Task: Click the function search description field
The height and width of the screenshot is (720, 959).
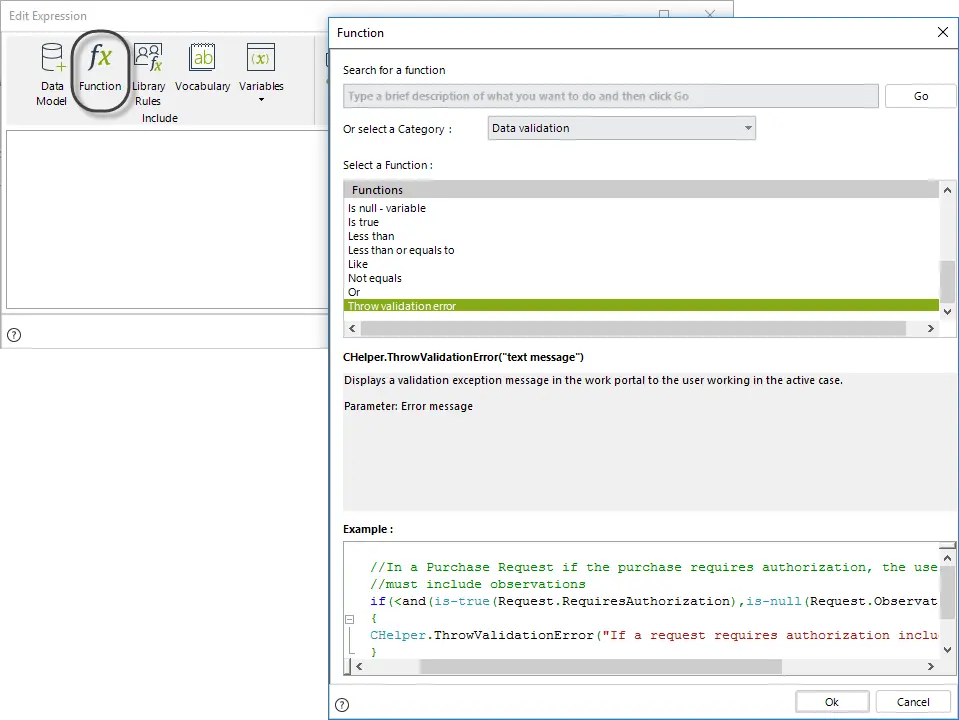Action: tap(610, 96)
